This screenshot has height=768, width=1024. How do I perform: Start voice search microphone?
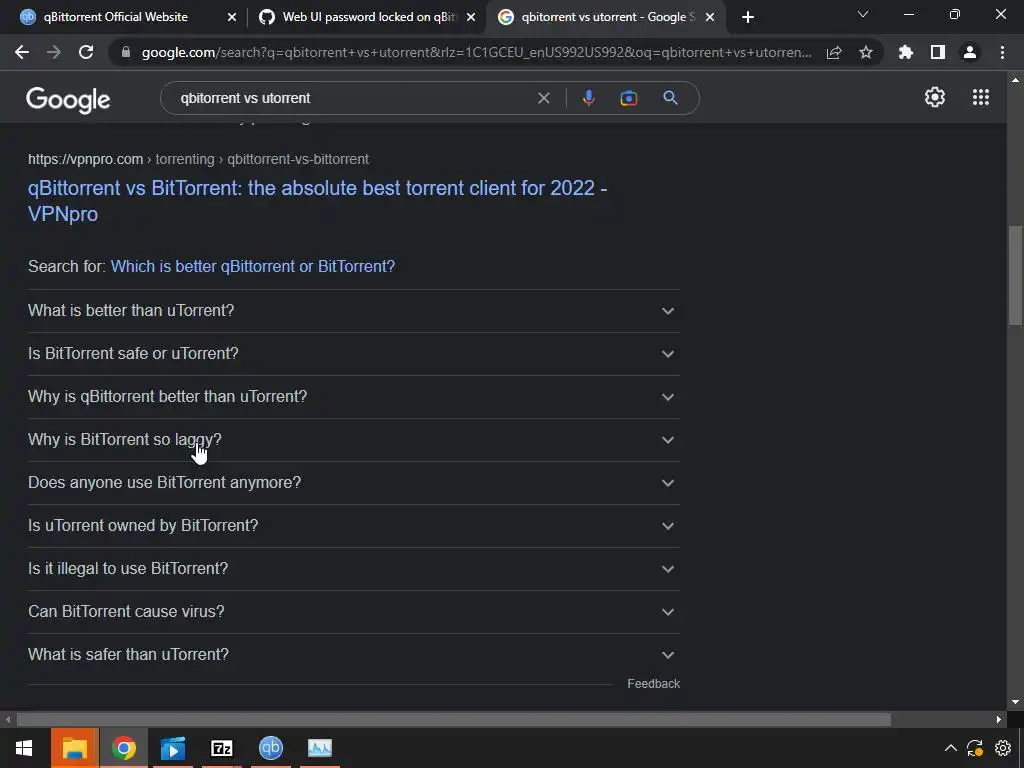588,98
